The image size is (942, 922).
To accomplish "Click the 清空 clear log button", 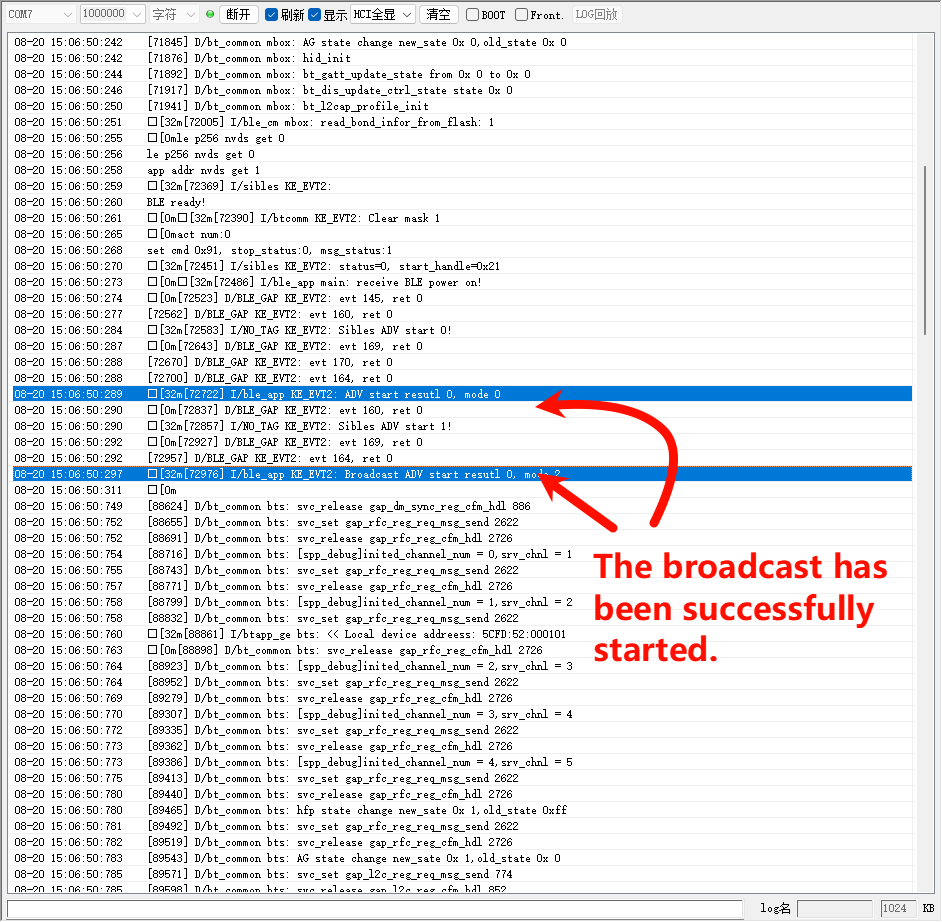I will 438,15.
